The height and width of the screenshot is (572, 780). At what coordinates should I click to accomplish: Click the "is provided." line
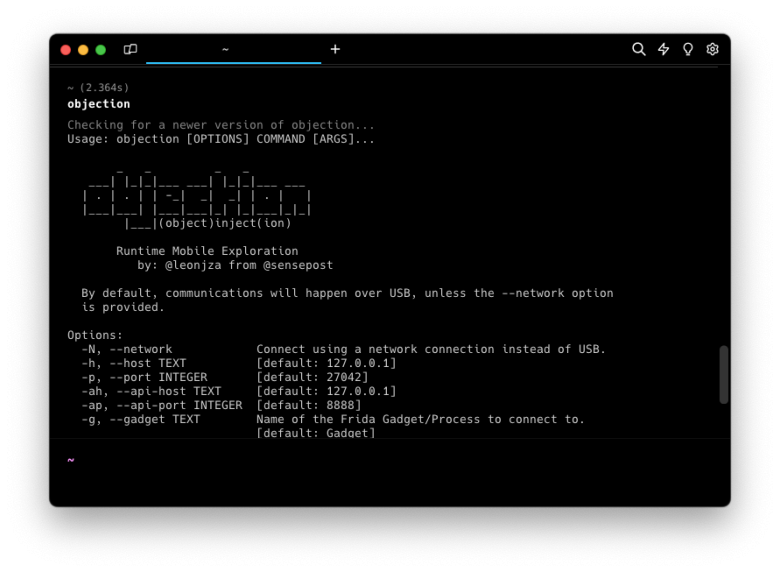pos(122,307)
